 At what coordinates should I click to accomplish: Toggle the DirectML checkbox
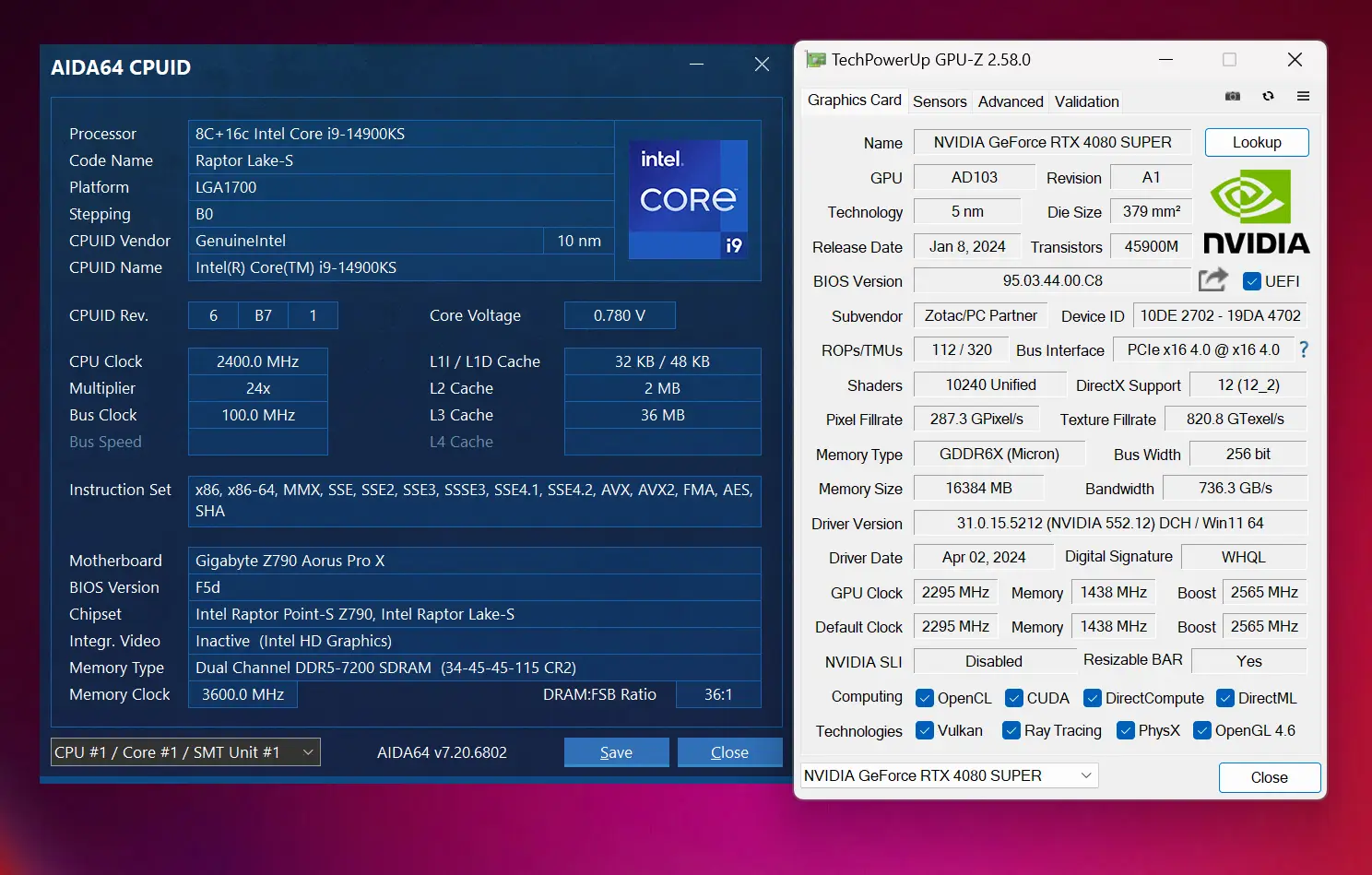[x=1224, y=698]
